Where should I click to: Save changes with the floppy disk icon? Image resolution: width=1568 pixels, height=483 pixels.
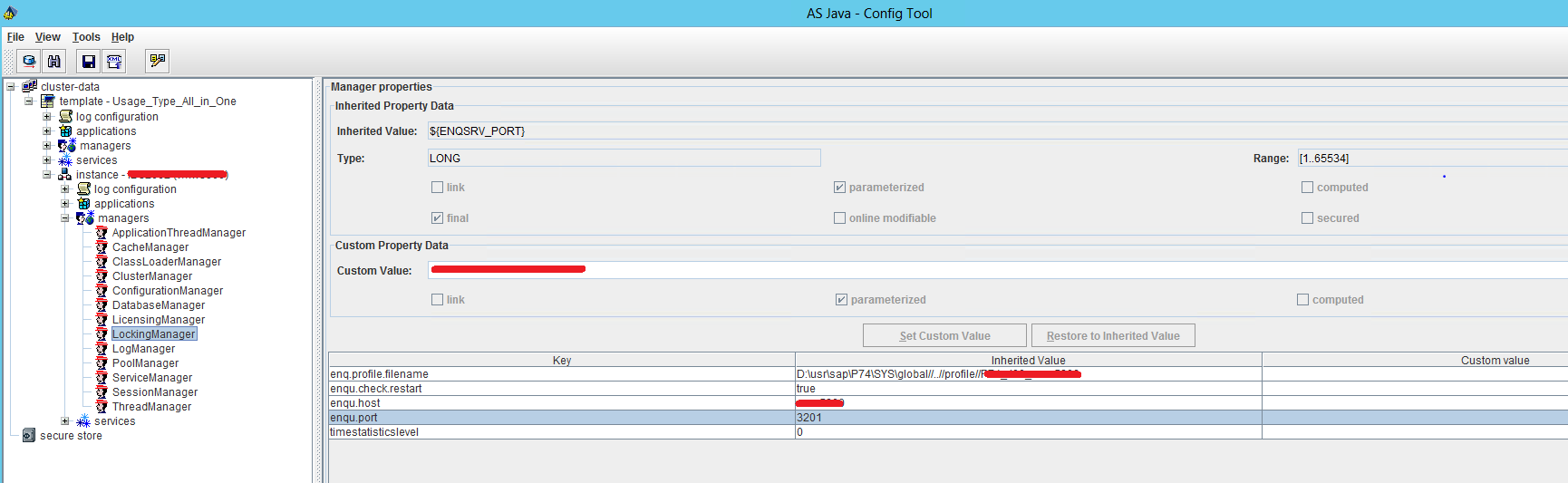tap(89, 61)
